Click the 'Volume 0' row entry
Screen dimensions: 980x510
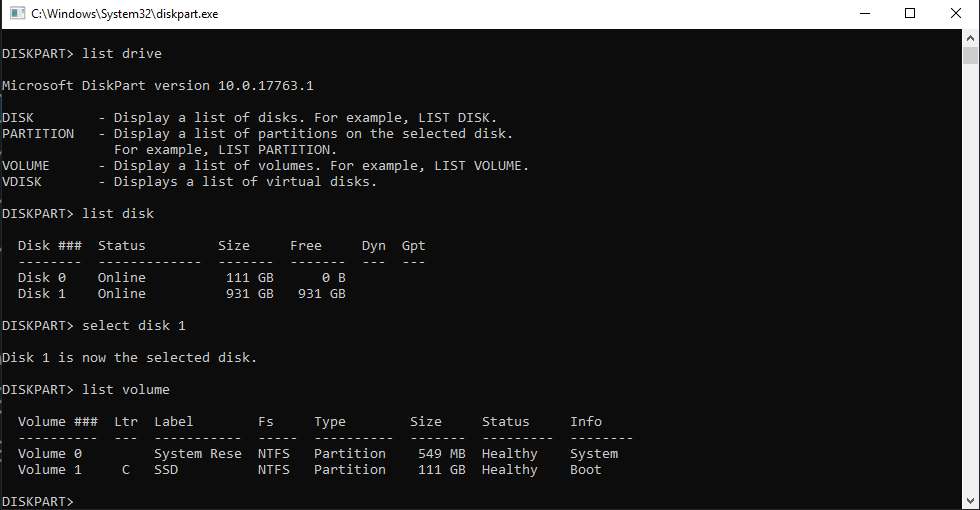coord(318,454)
